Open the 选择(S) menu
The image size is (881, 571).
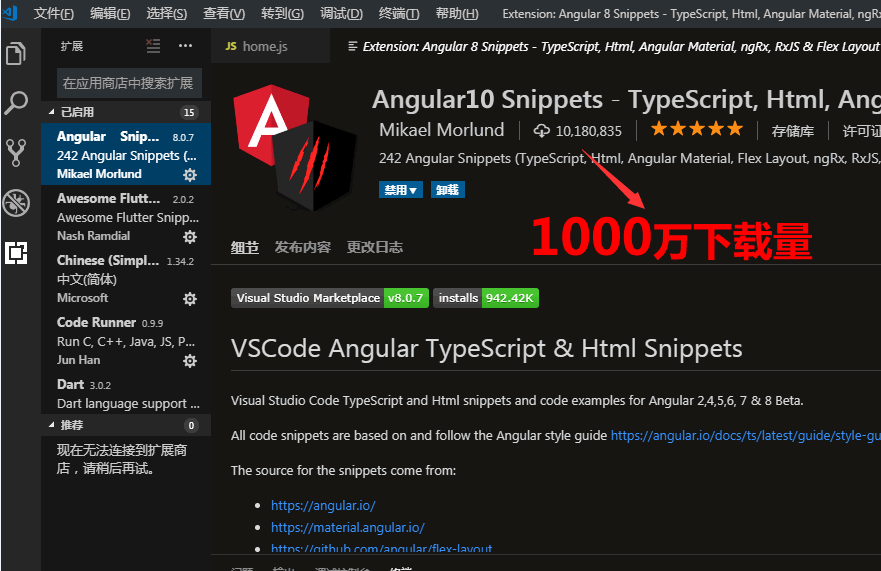pos(167,13)
